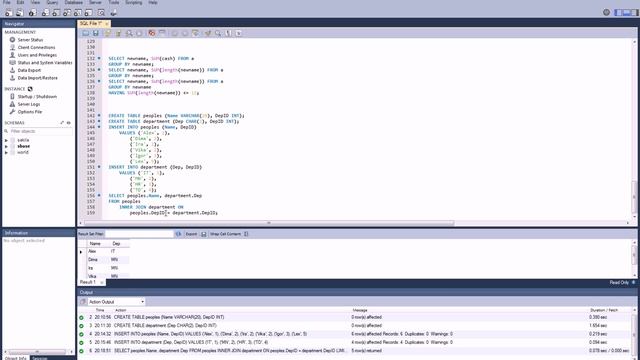
Task: Open the Scripting menu
Action: click(133, 2)
